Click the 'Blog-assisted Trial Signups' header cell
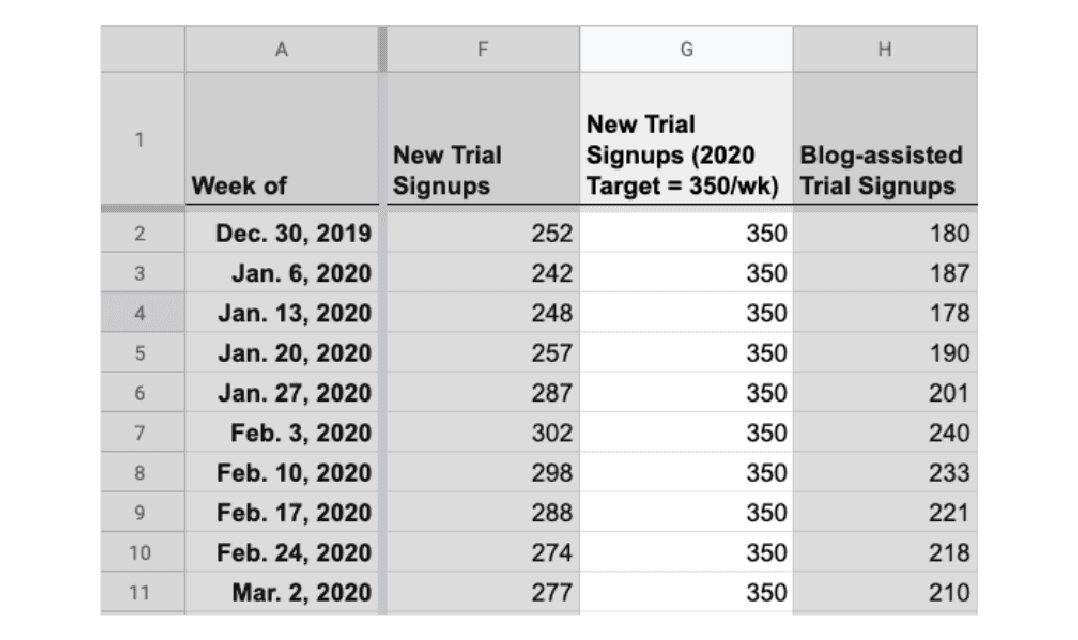This screenshot has width=1078, height=640. click(885, 139)
